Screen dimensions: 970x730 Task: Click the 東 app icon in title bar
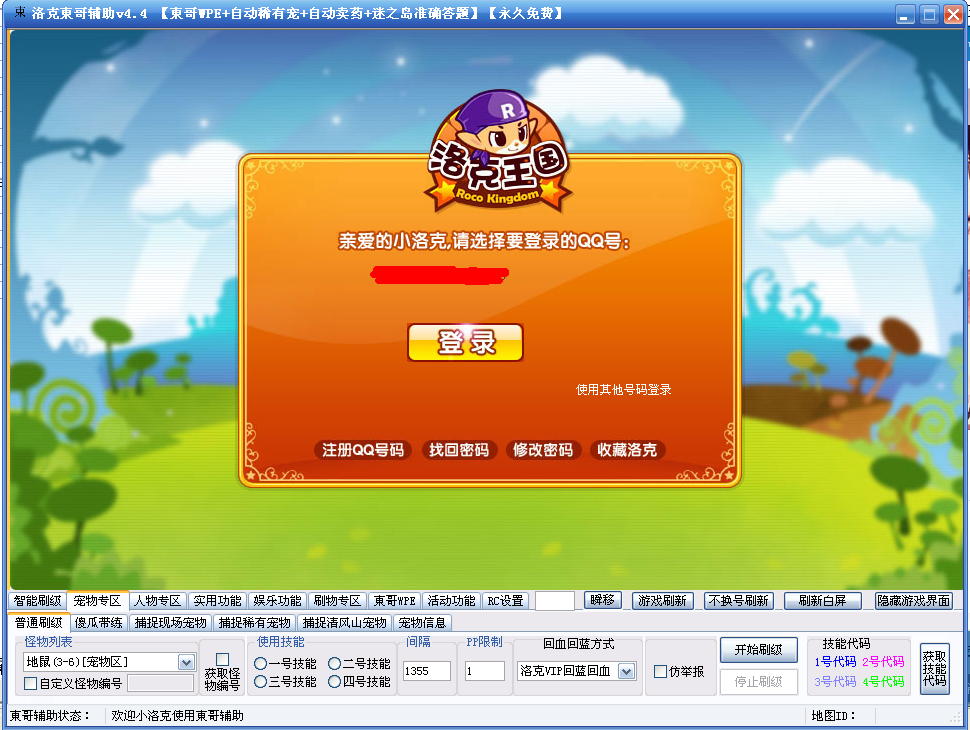tap(19, 12)
